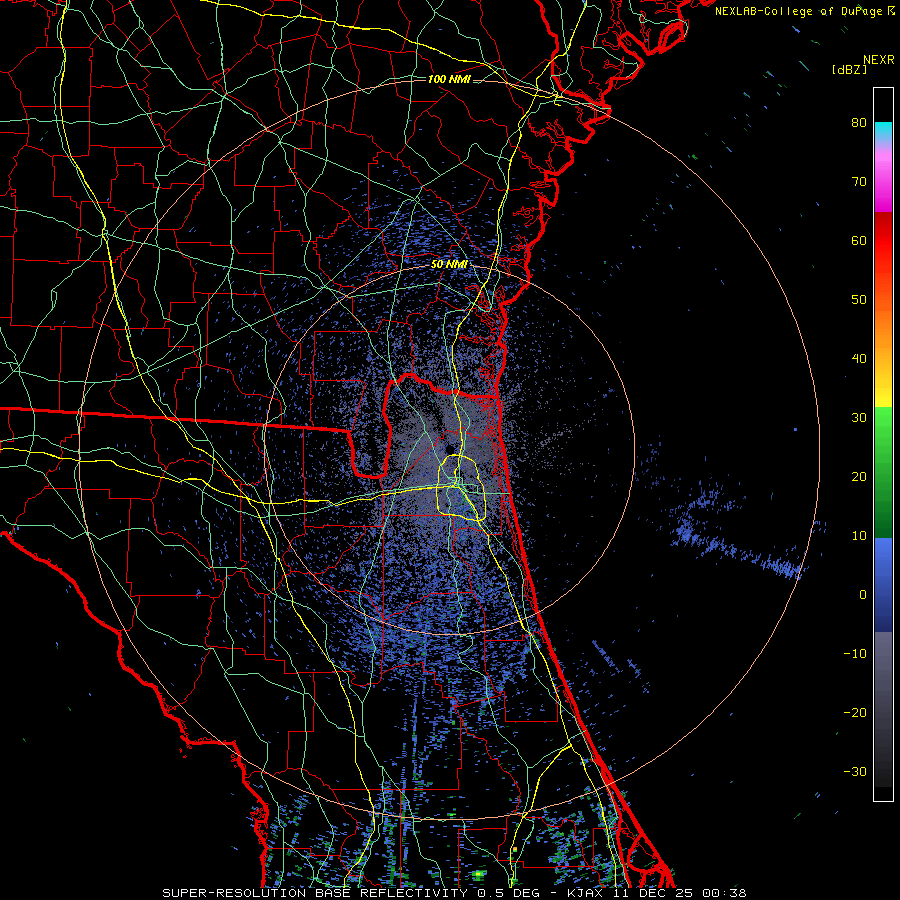Image resolution: width=900 pixels, height=900 pixels.
Task: Click the cyan top segment of color bar
Action: pos(883,131)
